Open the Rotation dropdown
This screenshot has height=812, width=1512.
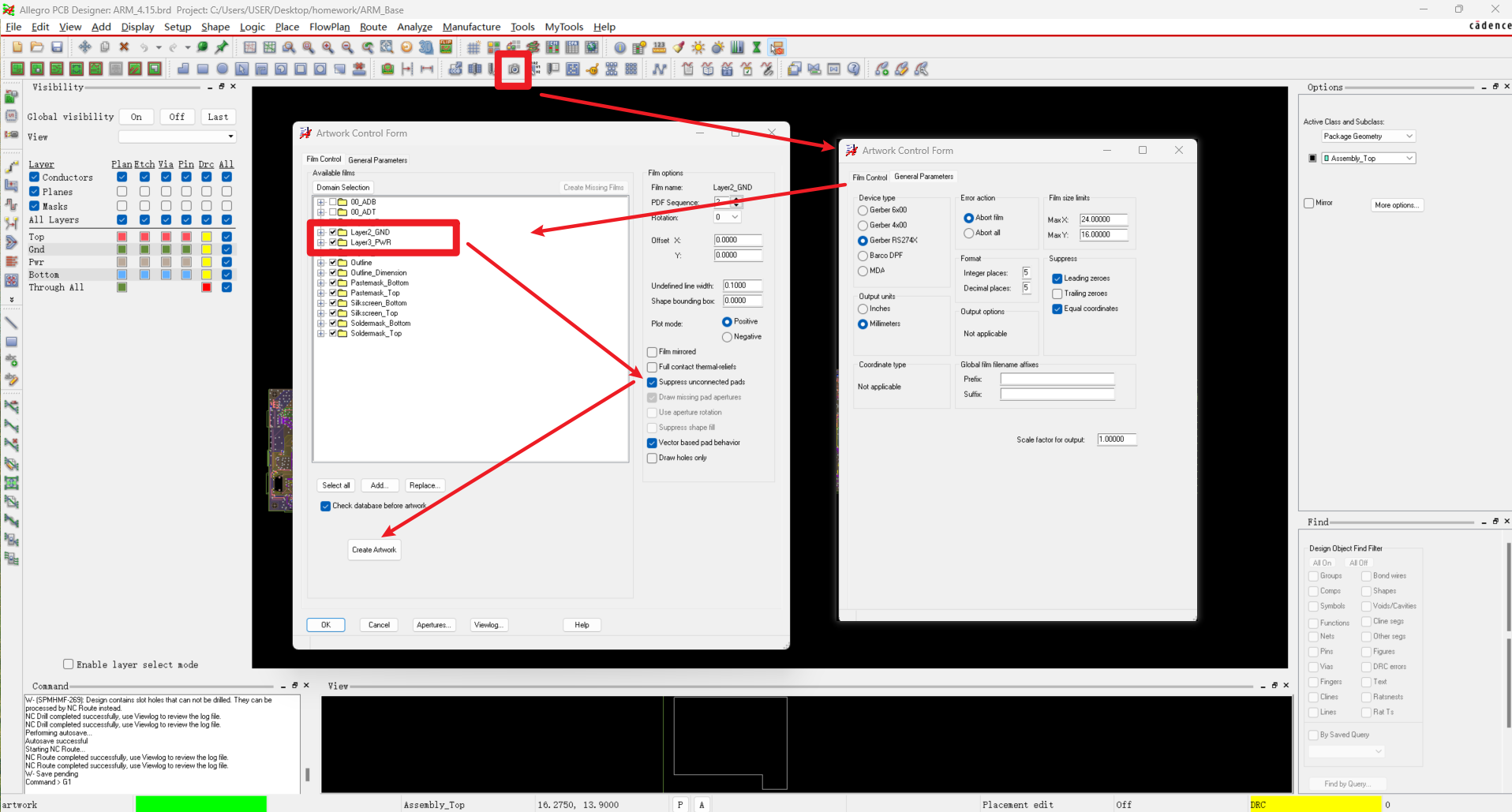(x=728, y=217)
